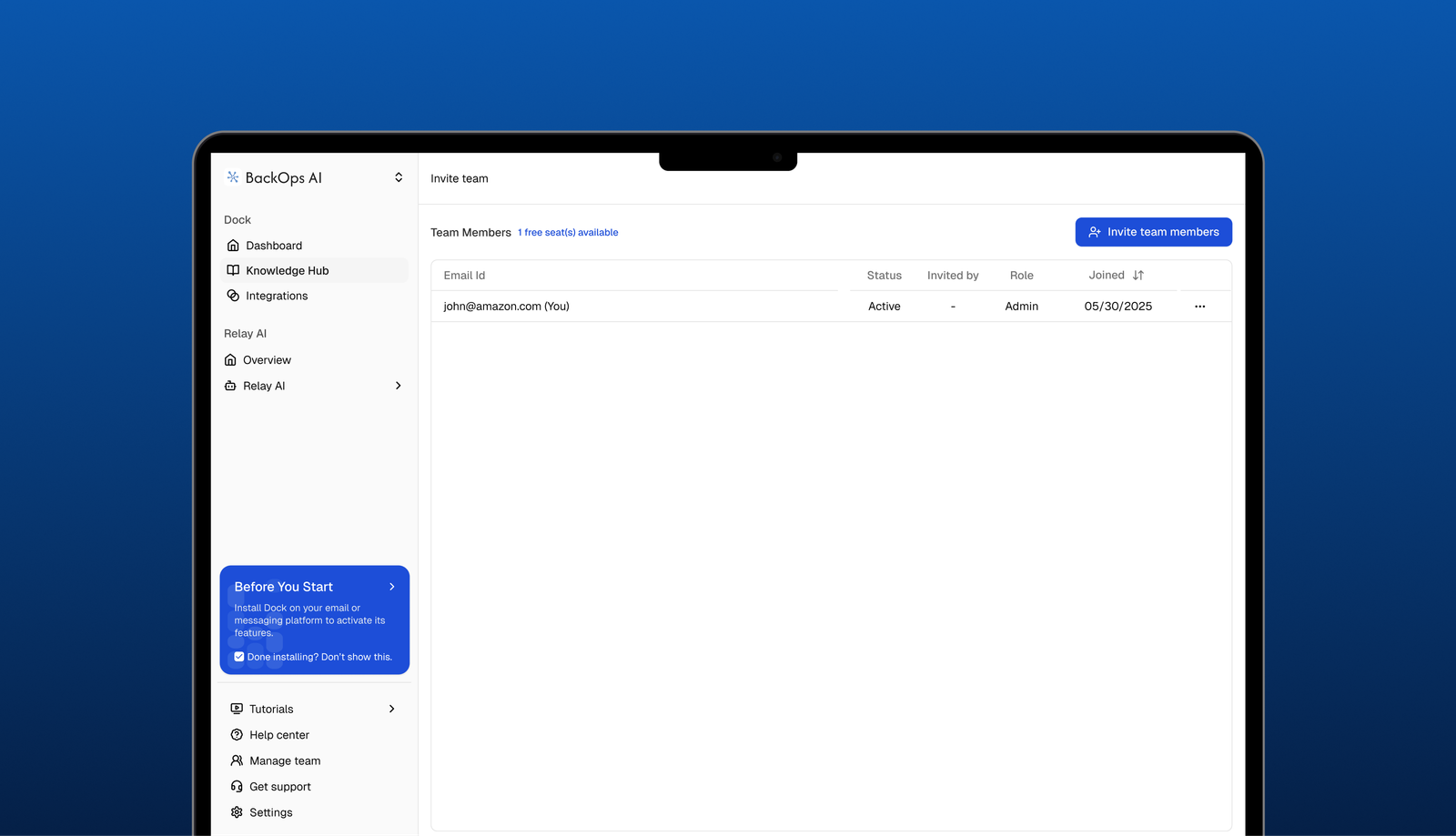The height and width of the screenshot is (836, 1456).
Task: Click the Manage team people icon
Action: tap(237, 760)
